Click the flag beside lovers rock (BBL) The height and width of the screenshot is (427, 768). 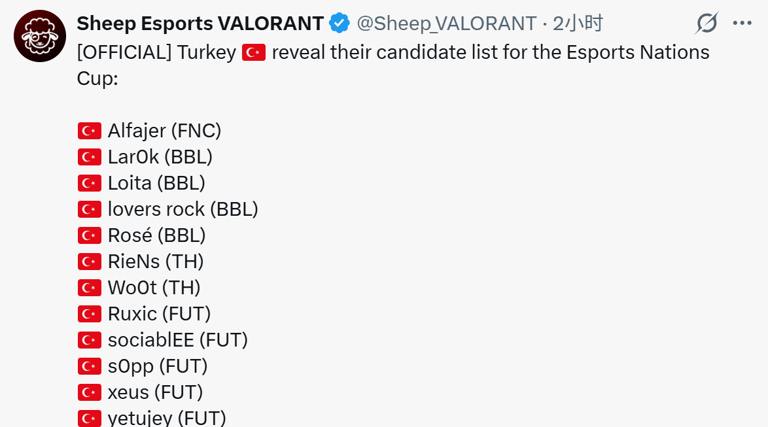click(x=90, y=209)
